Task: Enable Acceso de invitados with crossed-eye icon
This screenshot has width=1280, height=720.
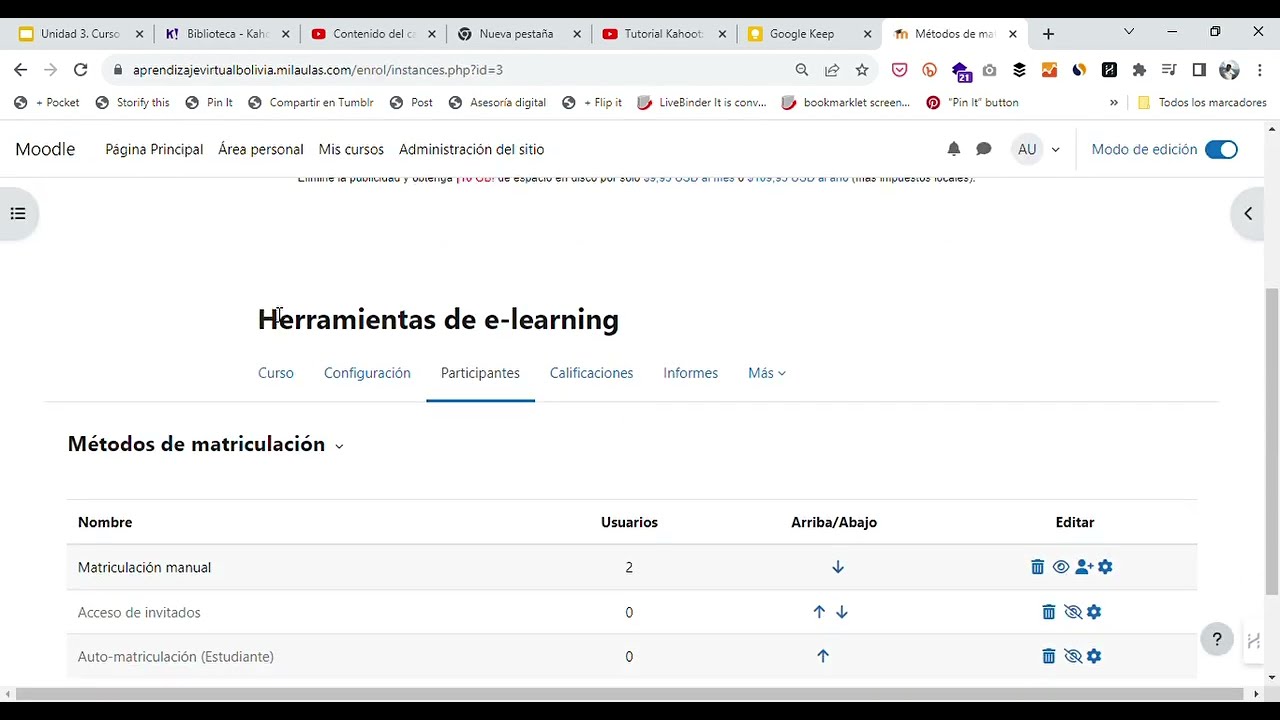Action: click(x=1073, y=612)
